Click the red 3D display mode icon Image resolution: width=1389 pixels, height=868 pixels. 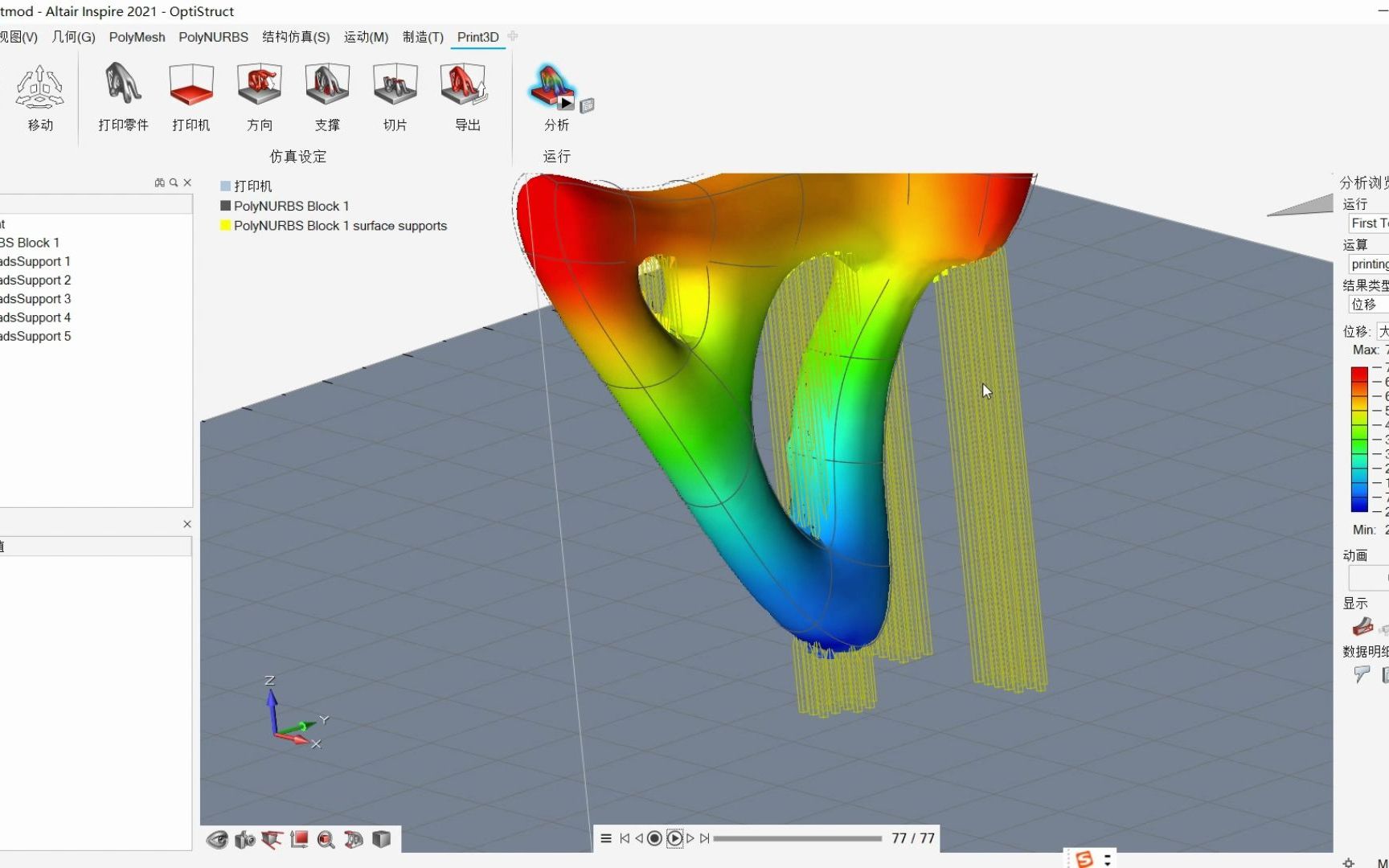(354, 840)
